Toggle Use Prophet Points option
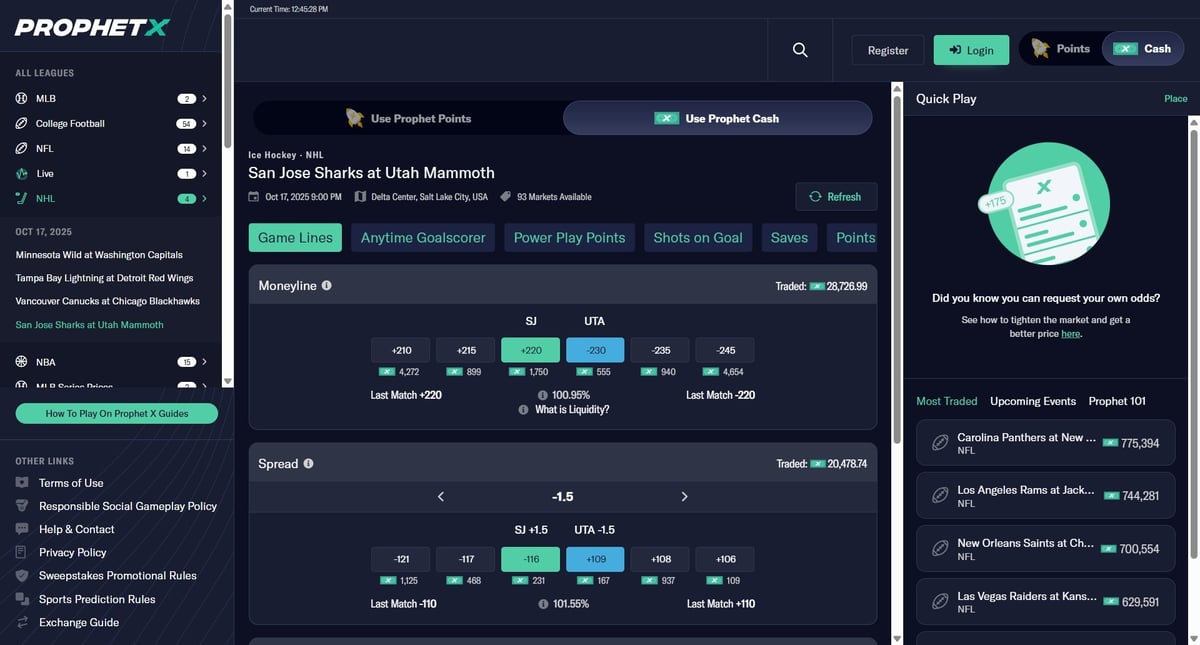Viewport: 1200px width, 645px height. 408,118
